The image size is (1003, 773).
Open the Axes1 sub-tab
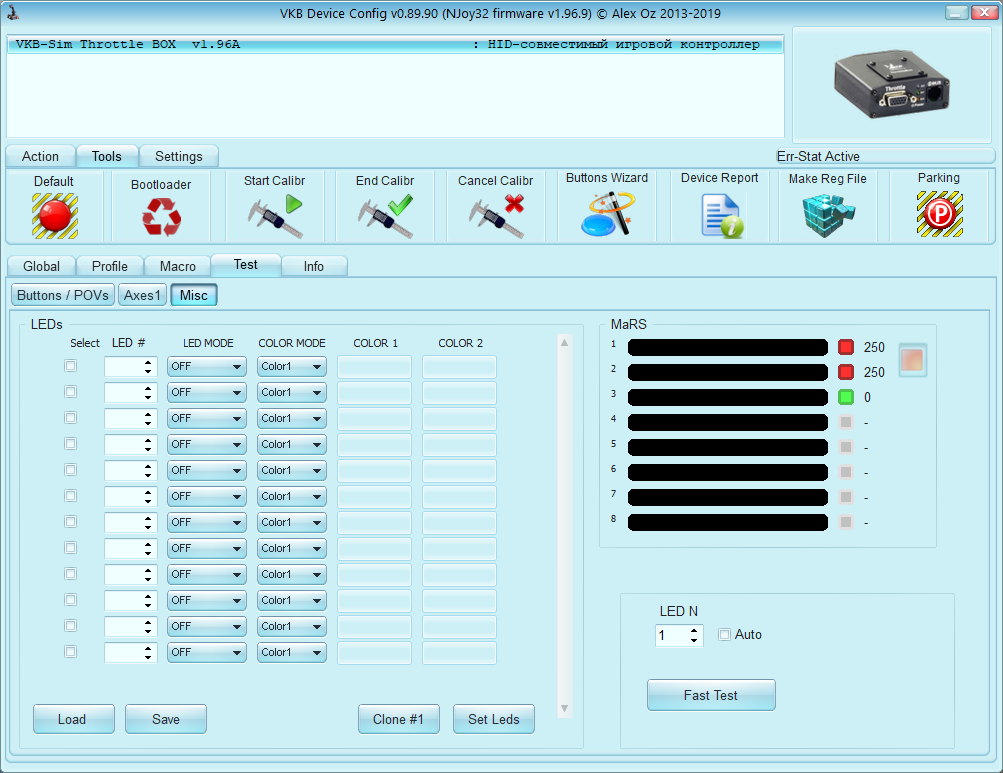[142, 295]
